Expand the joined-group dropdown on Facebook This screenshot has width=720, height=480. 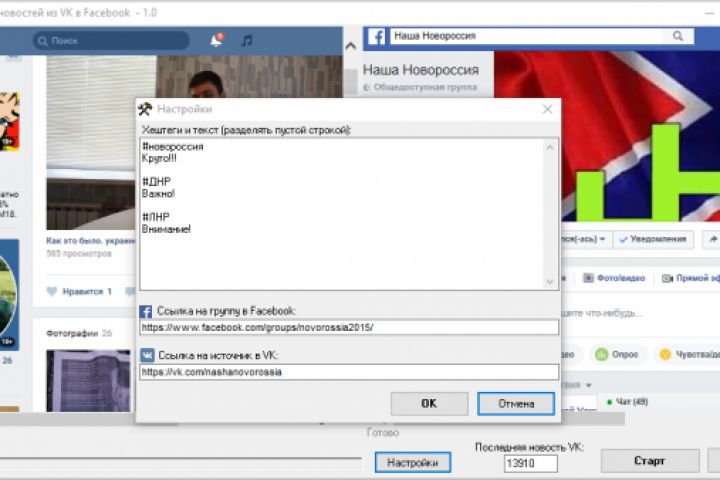click(602, 239)
